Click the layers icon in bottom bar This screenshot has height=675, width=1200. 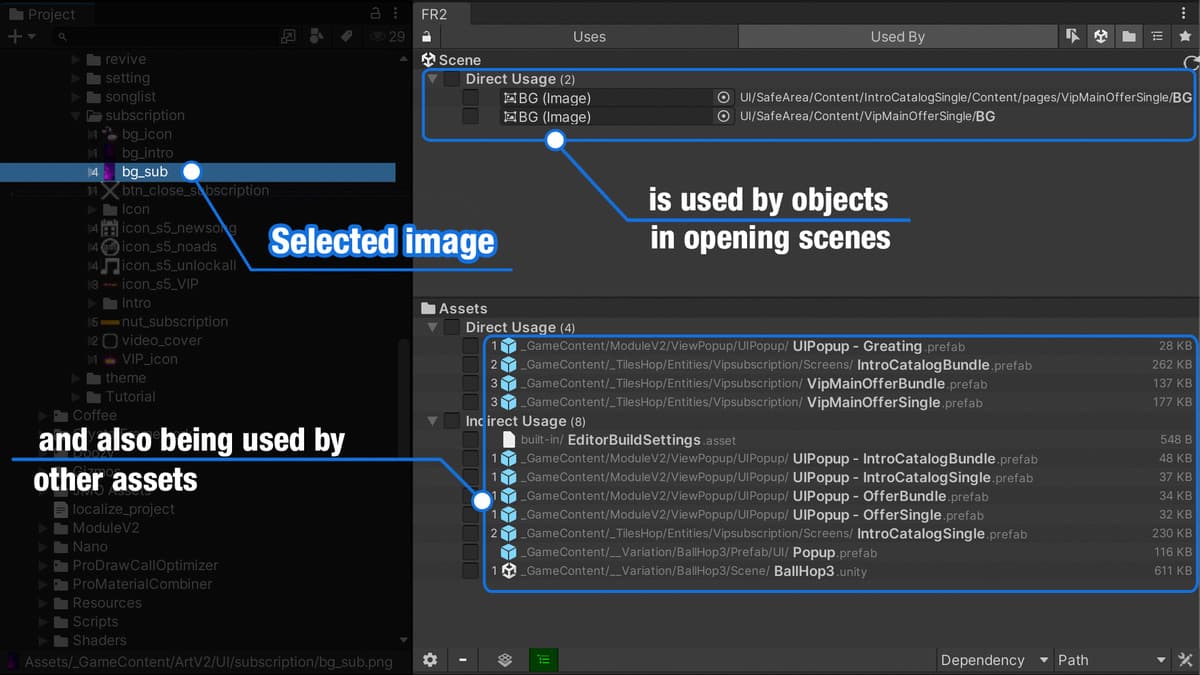(505, 660)
